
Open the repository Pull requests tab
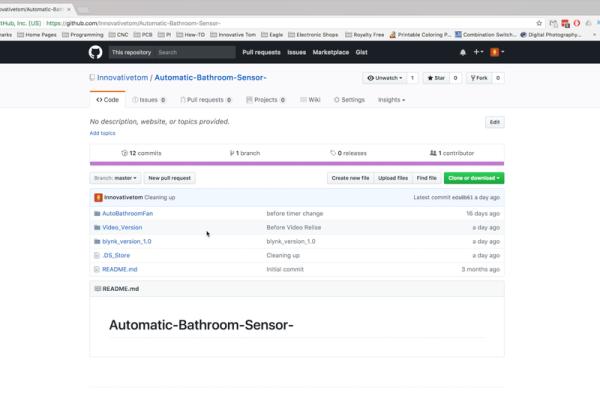pos(206,100)
